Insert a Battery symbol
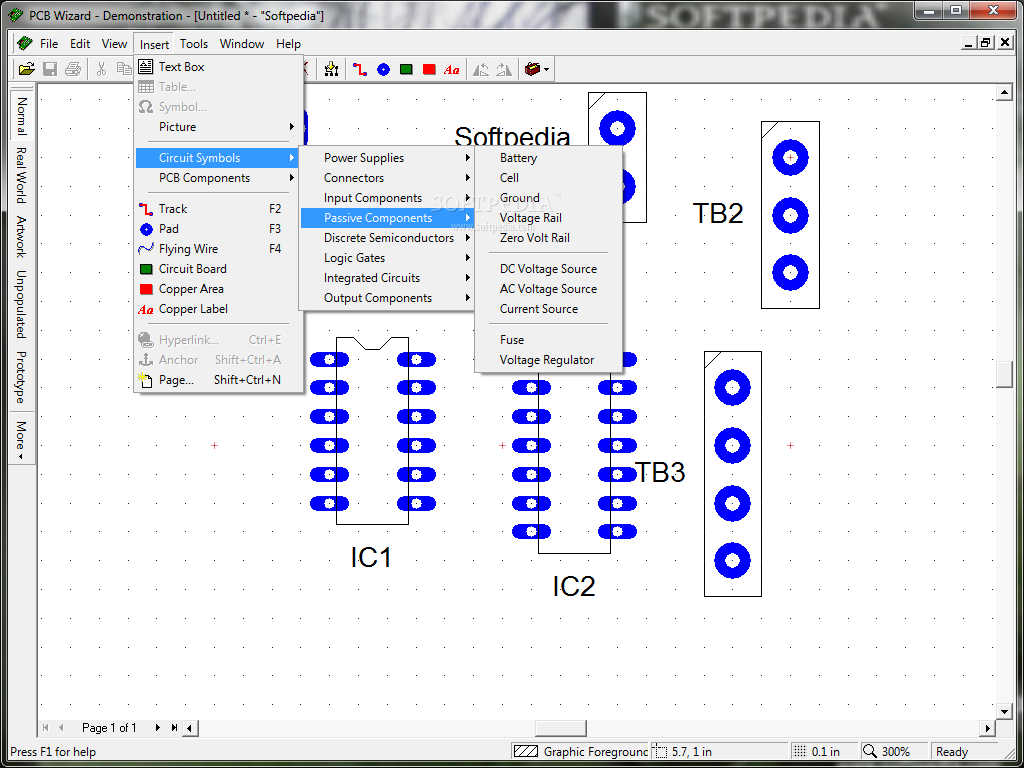The width and height of the screenshot is (1024, 768). click(549, 158)
